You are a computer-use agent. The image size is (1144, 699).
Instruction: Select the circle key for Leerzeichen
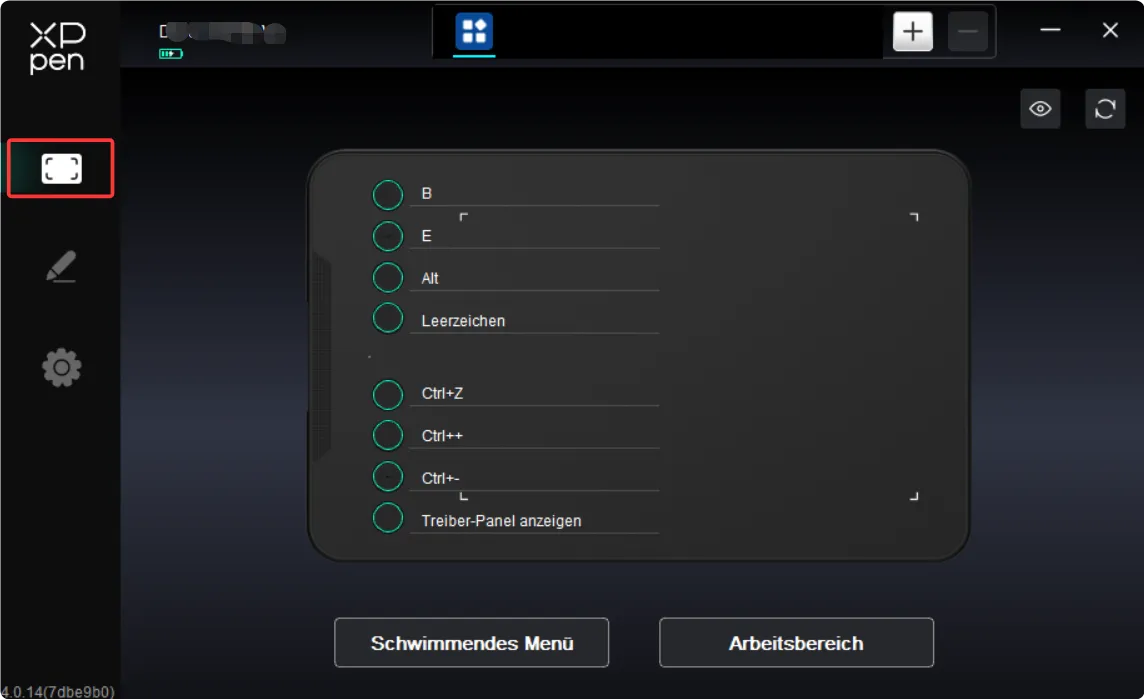387,318
